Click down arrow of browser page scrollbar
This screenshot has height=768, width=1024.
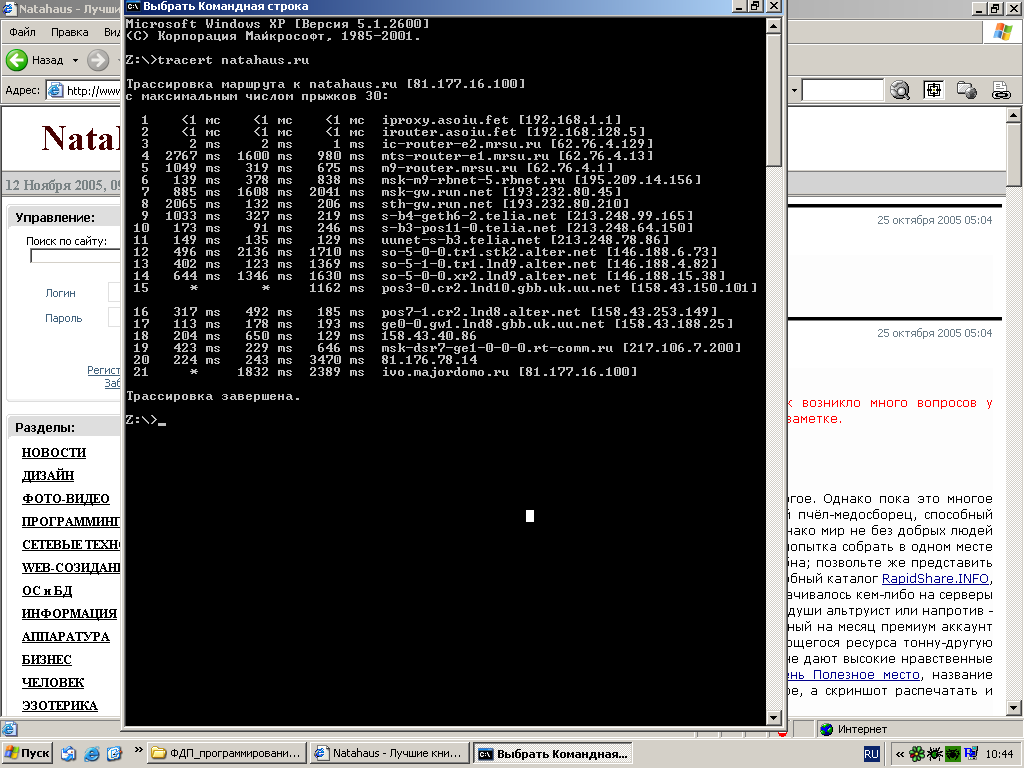click(1014, 707)
